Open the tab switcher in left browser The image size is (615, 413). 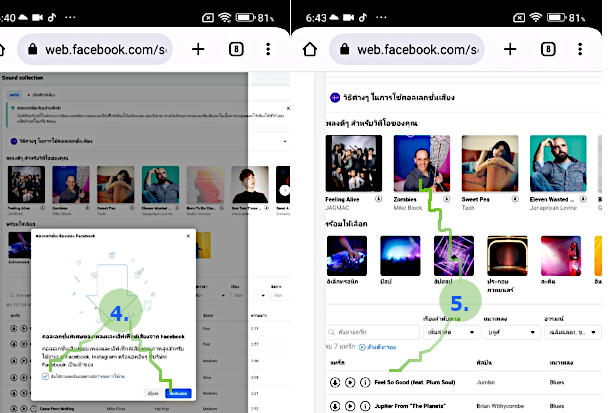(236, 49)
